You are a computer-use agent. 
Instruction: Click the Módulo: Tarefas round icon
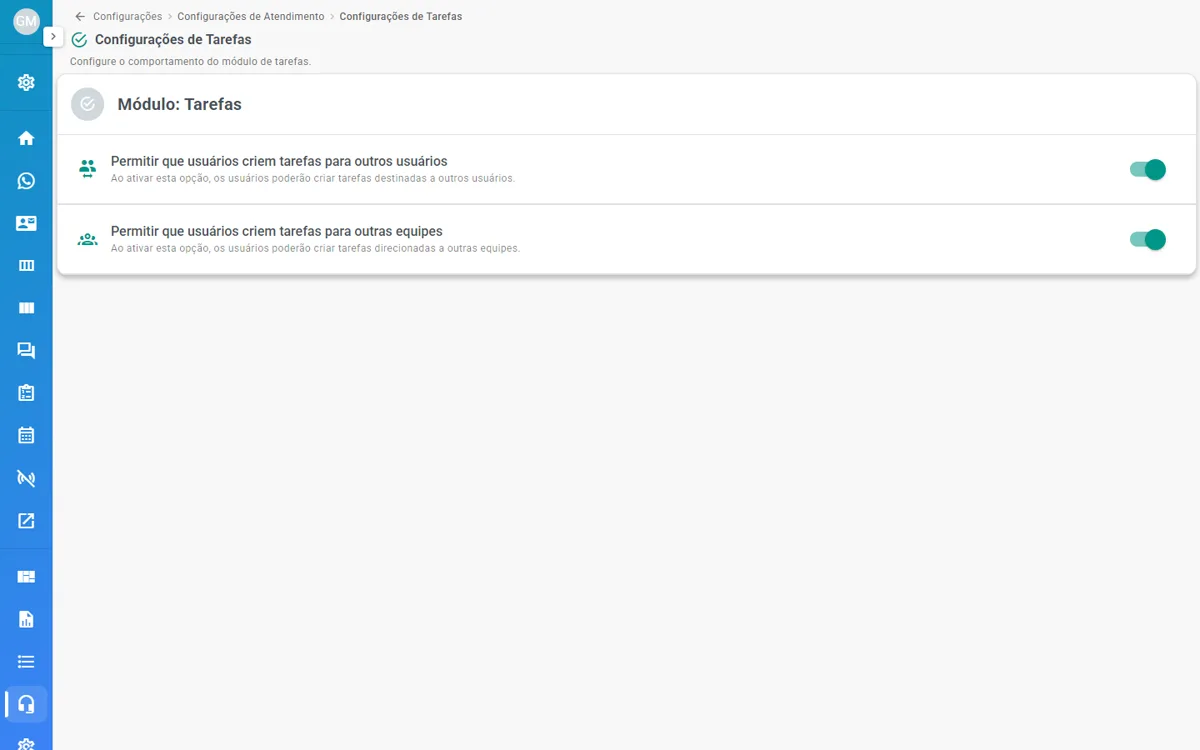click(x=87, y=104)
